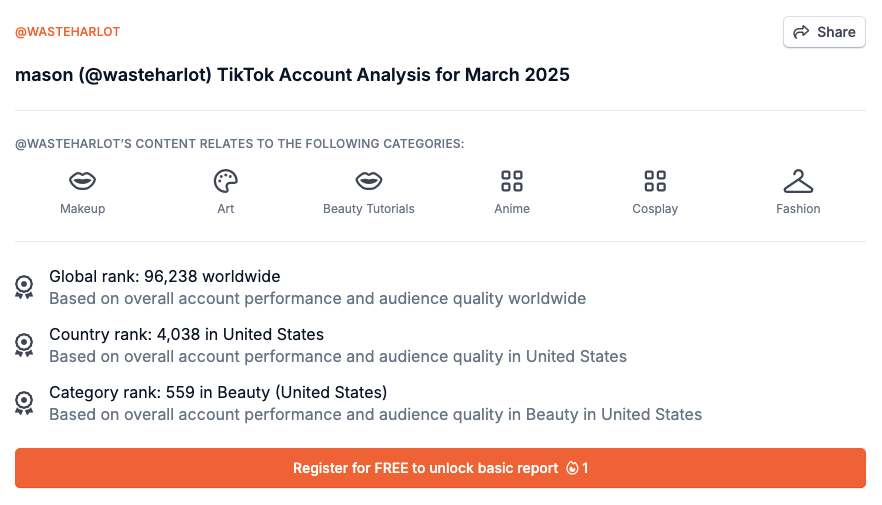The height and width of the screenshot is (505, 882).
Task: Click the medal icon beside Global rank
Action: pos(25,287)
